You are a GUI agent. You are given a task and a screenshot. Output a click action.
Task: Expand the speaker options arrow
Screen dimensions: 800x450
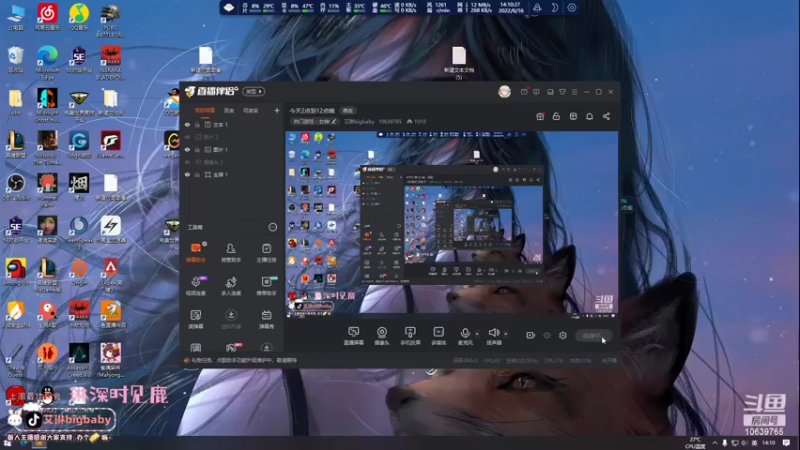click(506, 334)
